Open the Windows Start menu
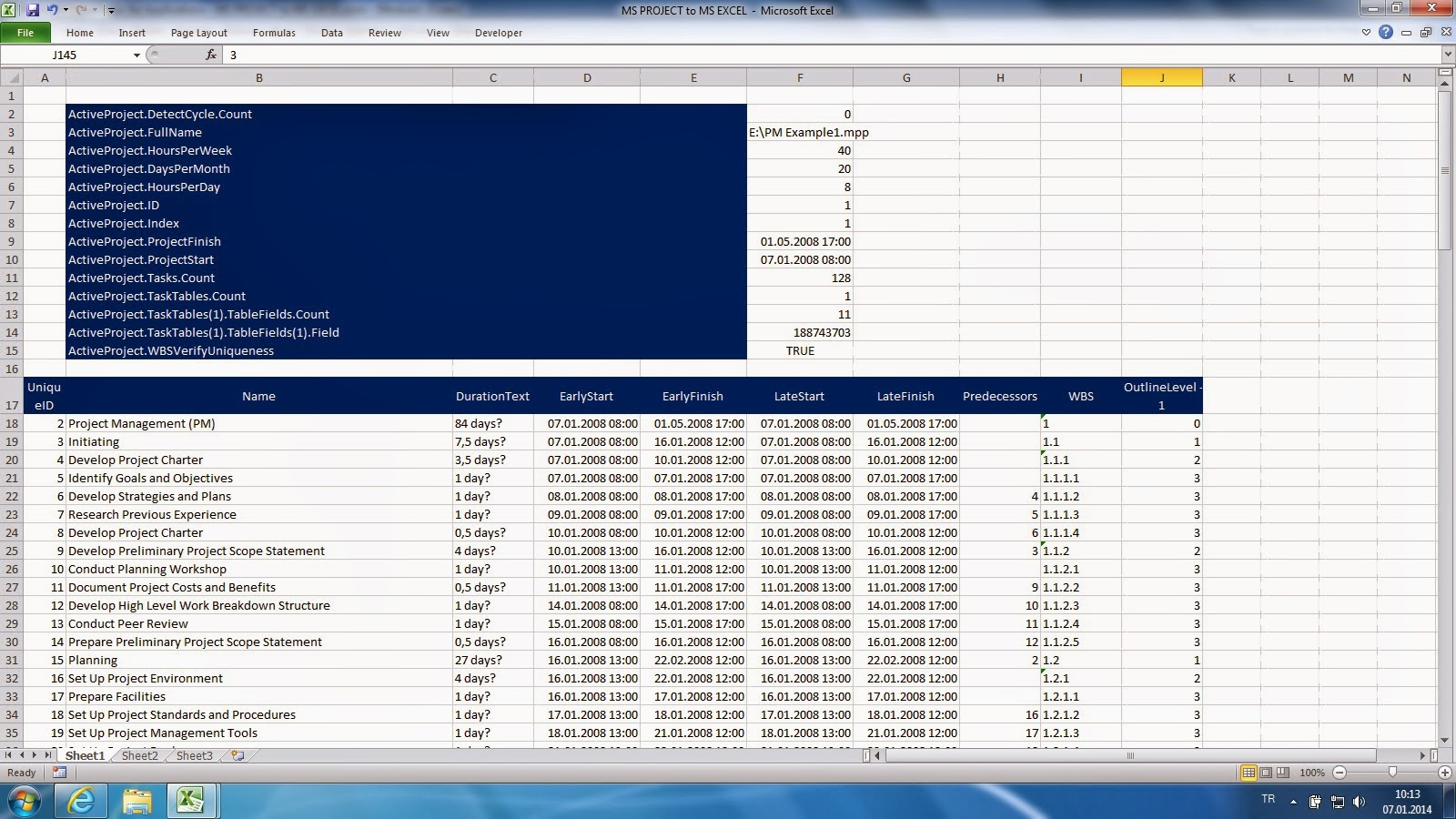1456x819 pixels. [25, 801]
